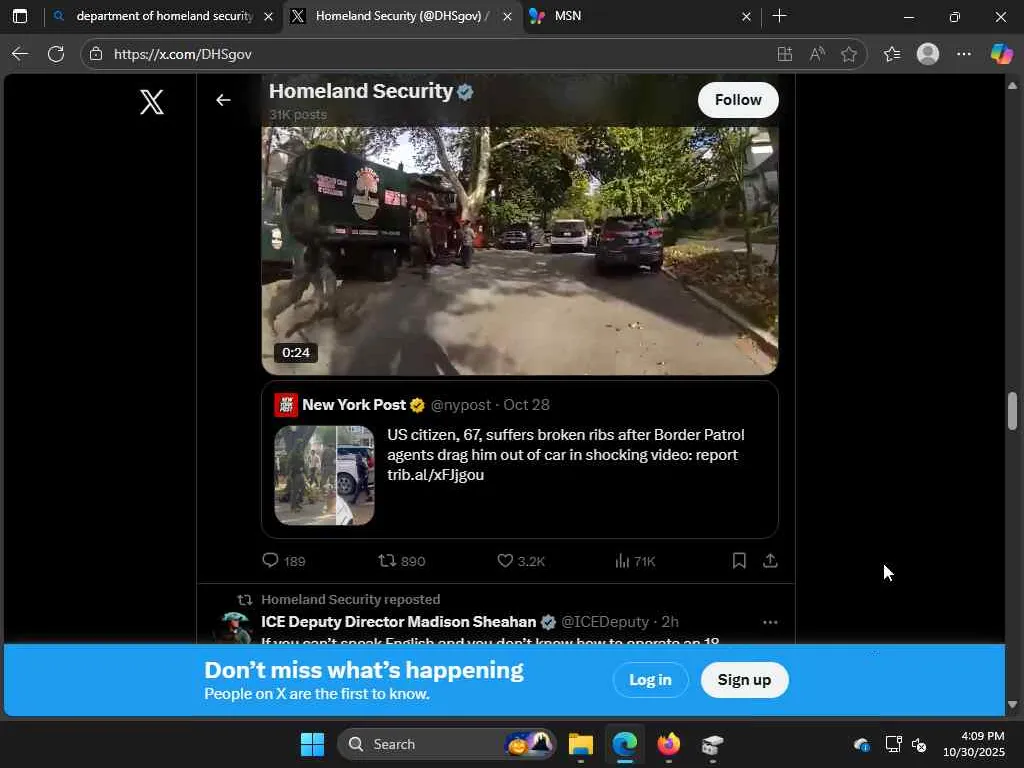Repost the post with 890 reposts
1024x768 pixels.
tap(402, 561)
